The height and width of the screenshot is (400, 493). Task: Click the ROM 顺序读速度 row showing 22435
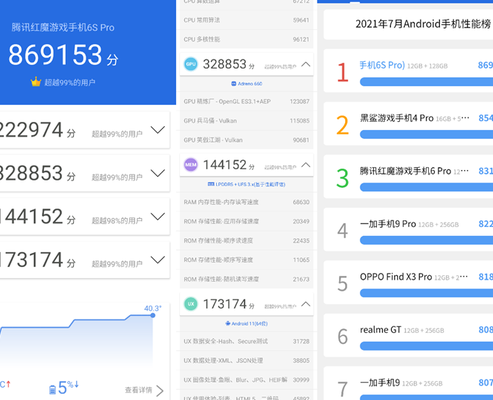(x=246, y=241)
